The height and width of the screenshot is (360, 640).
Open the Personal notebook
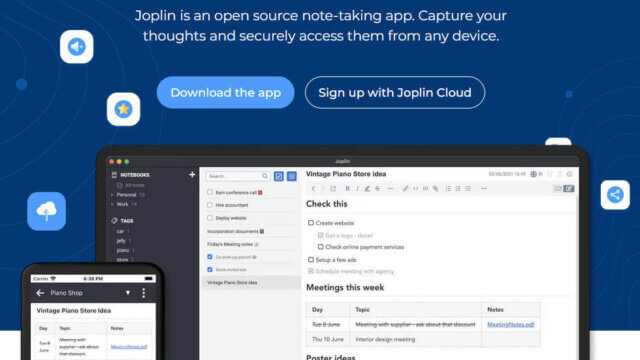pos(127,195)
